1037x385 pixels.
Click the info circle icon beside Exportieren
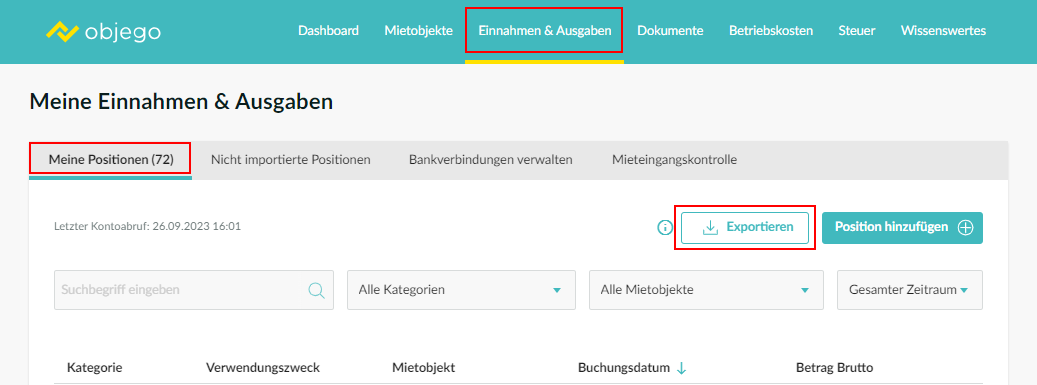(x=665, y=228)
